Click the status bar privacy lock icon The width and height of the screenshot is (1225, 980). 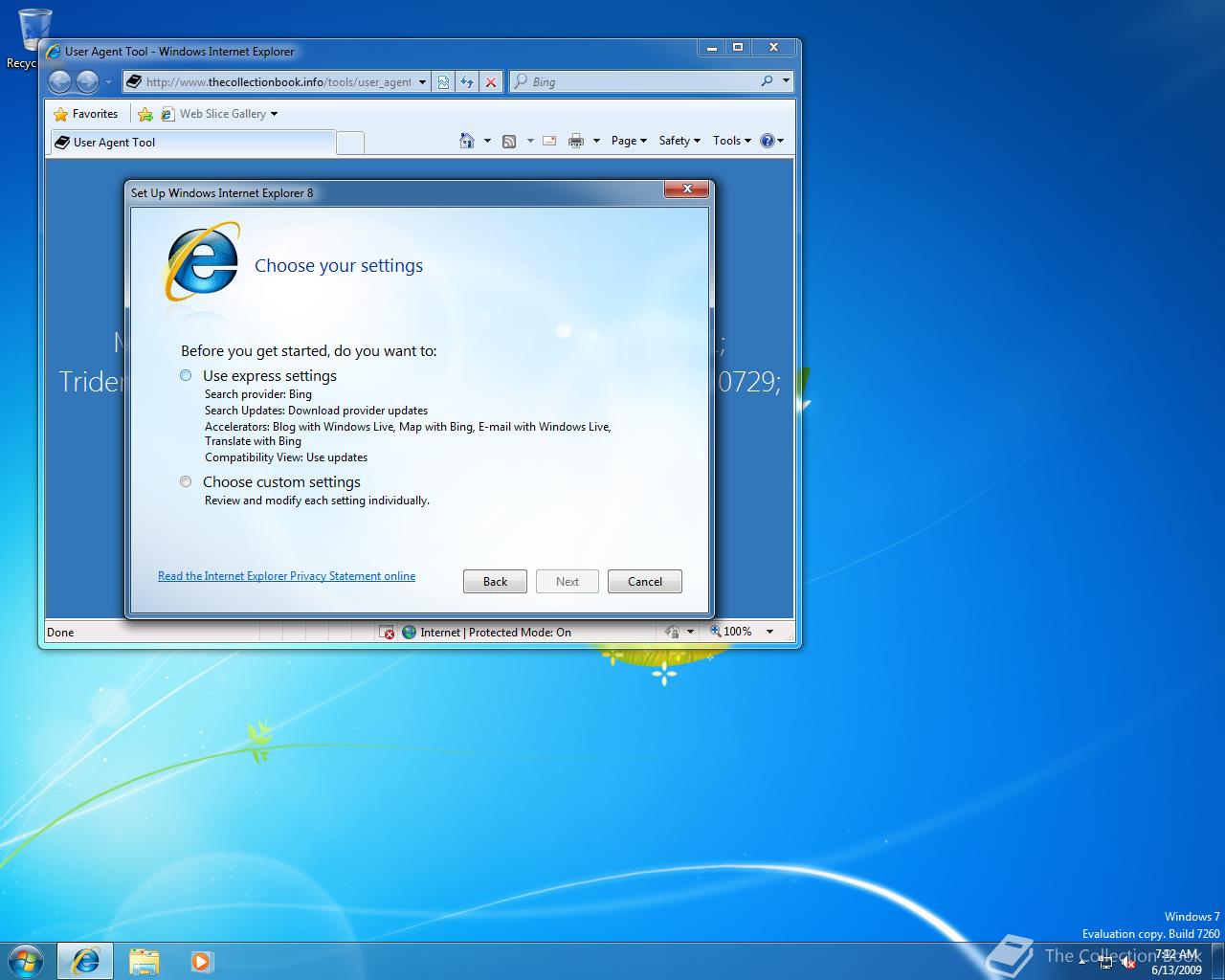672,632
